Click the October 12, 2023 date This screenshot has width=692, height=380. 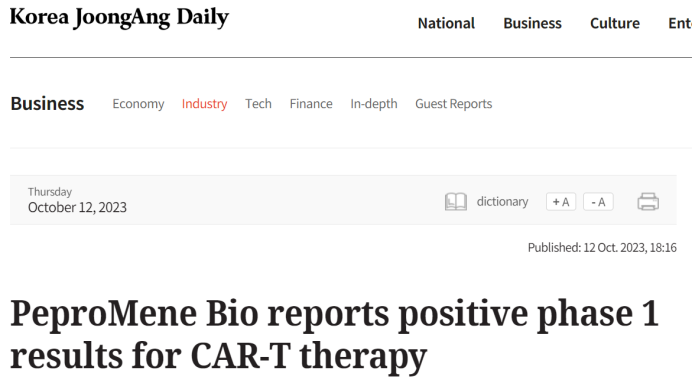(x=77, y=207)
